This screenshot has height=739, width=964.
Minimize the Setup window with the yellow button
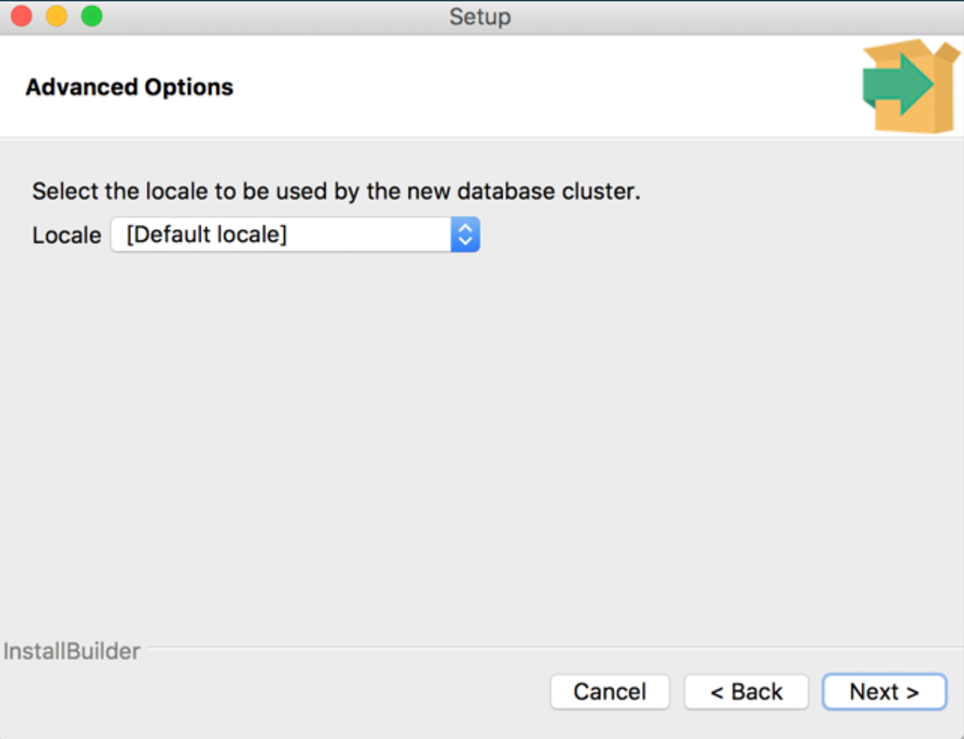(57, 16)
